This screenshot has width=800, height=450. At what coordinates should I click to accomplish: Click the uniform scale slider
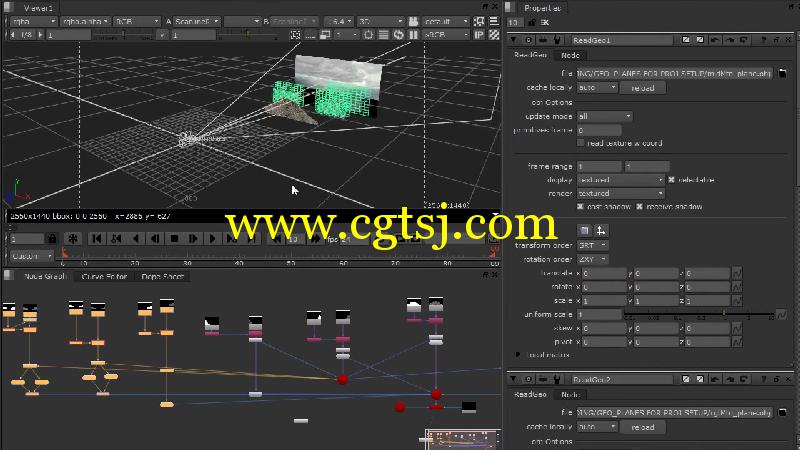(699, 314)
